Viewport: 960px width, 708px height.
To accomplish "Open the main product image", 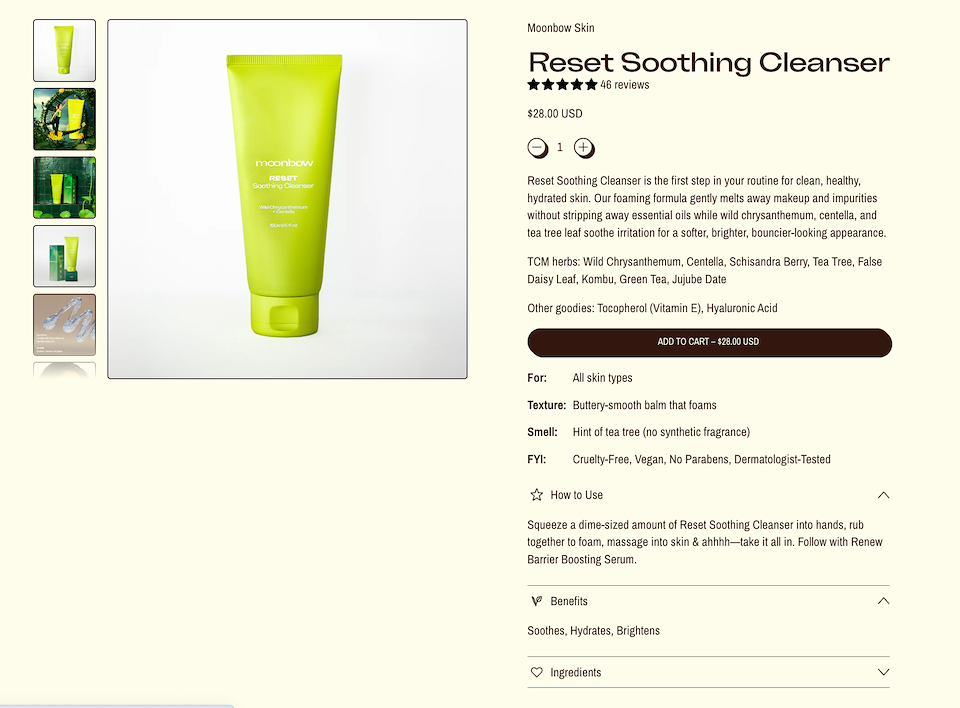I will 287,199.
